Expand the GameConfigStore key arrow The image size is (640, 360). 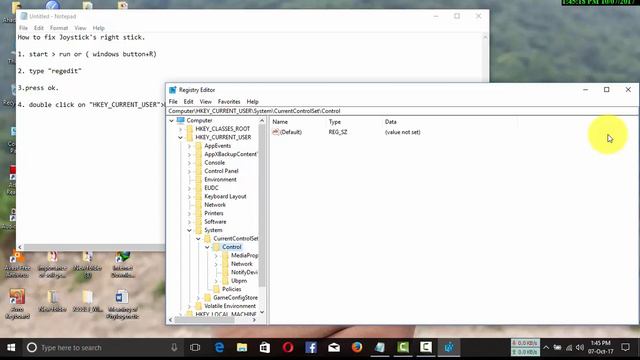[198, 298]
